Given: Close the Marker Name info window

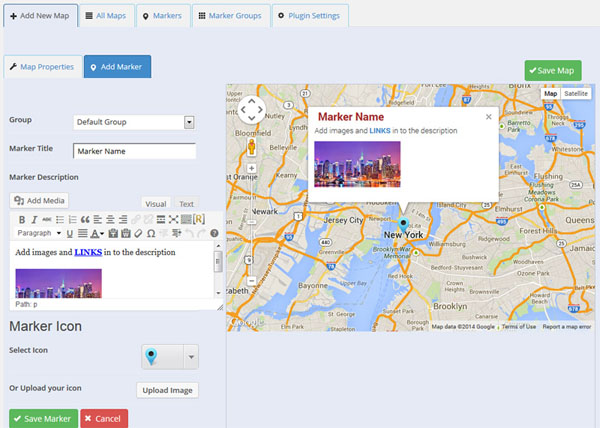Looking at the screenshot, I should pyautogui.click(x=489, y=117).
